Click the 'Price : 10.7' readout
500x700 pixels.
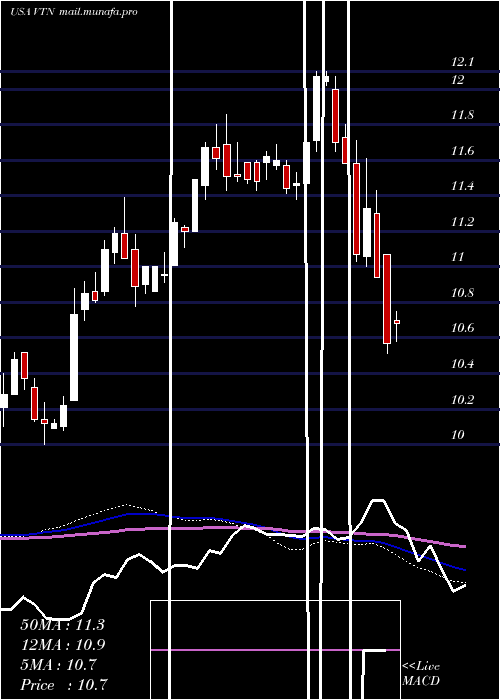(x=64, y=685)
